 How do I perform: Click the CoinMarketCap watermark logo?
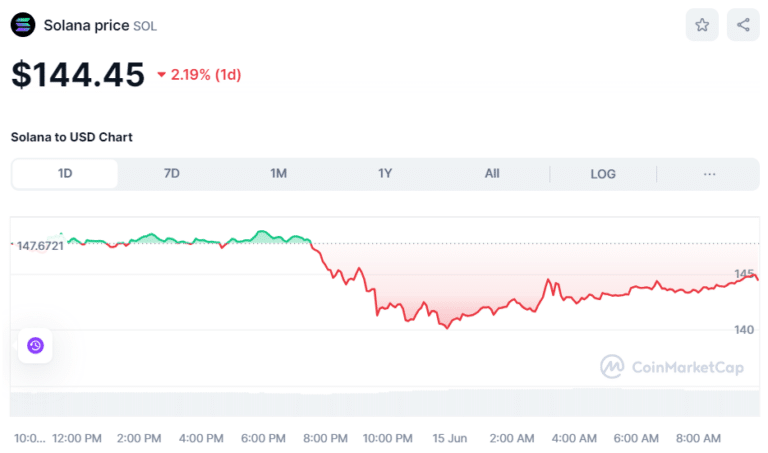coord(672,367)
